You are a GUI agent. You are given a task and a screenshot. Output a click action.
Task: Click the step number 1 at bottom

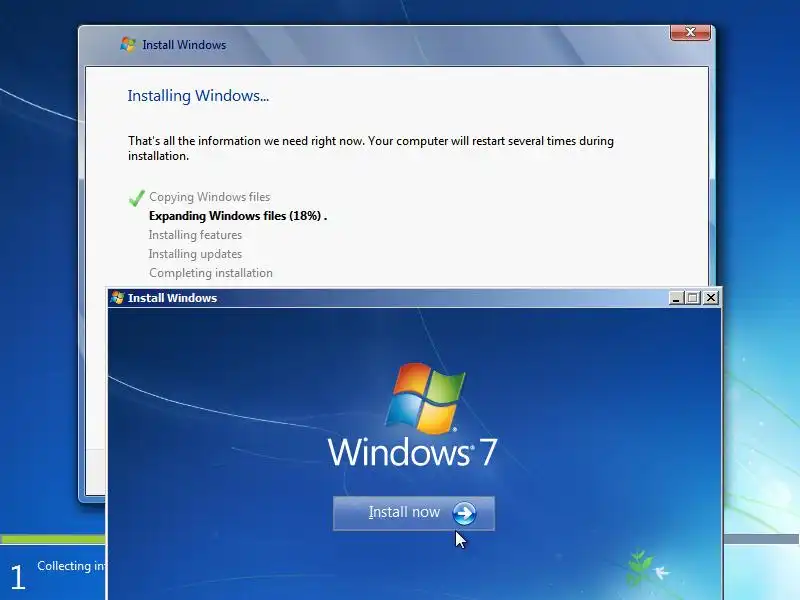tap(18, 577)
